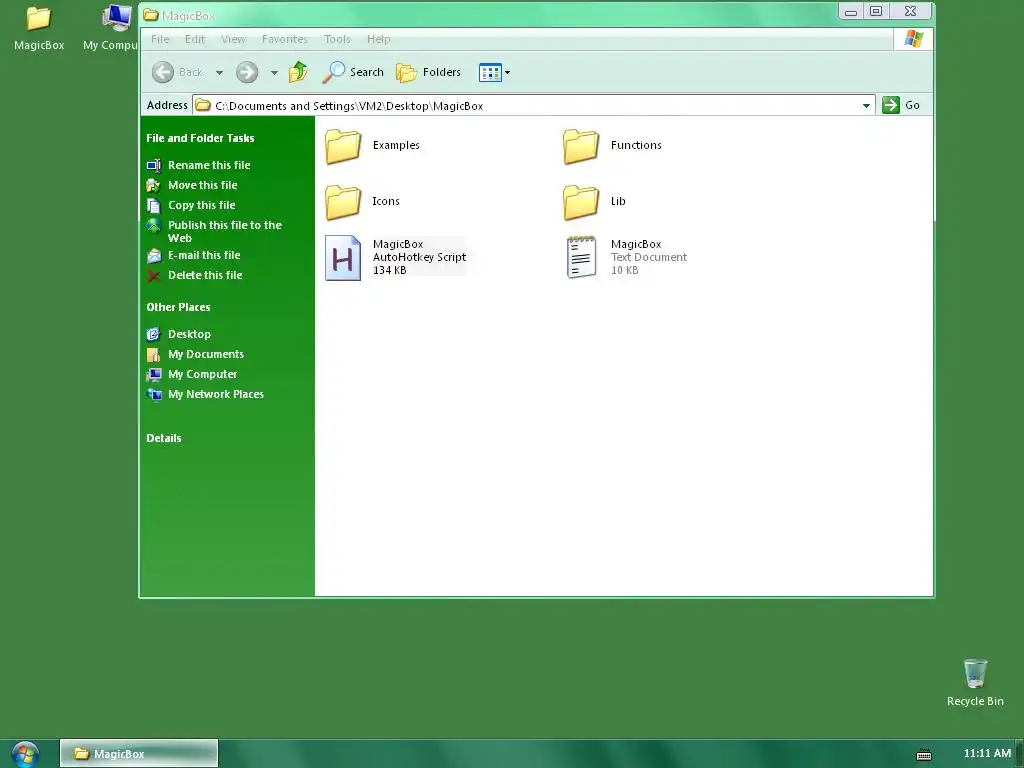1024x768 pixels.
Task: Click the Rename this file icon
Action: coord(153,165)
